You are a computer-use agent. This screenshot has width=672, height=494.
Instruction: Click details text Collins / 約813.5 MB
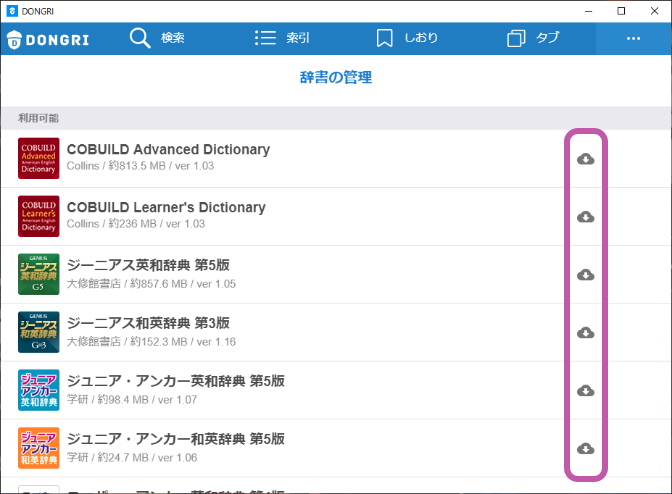[x=116, y=166]
